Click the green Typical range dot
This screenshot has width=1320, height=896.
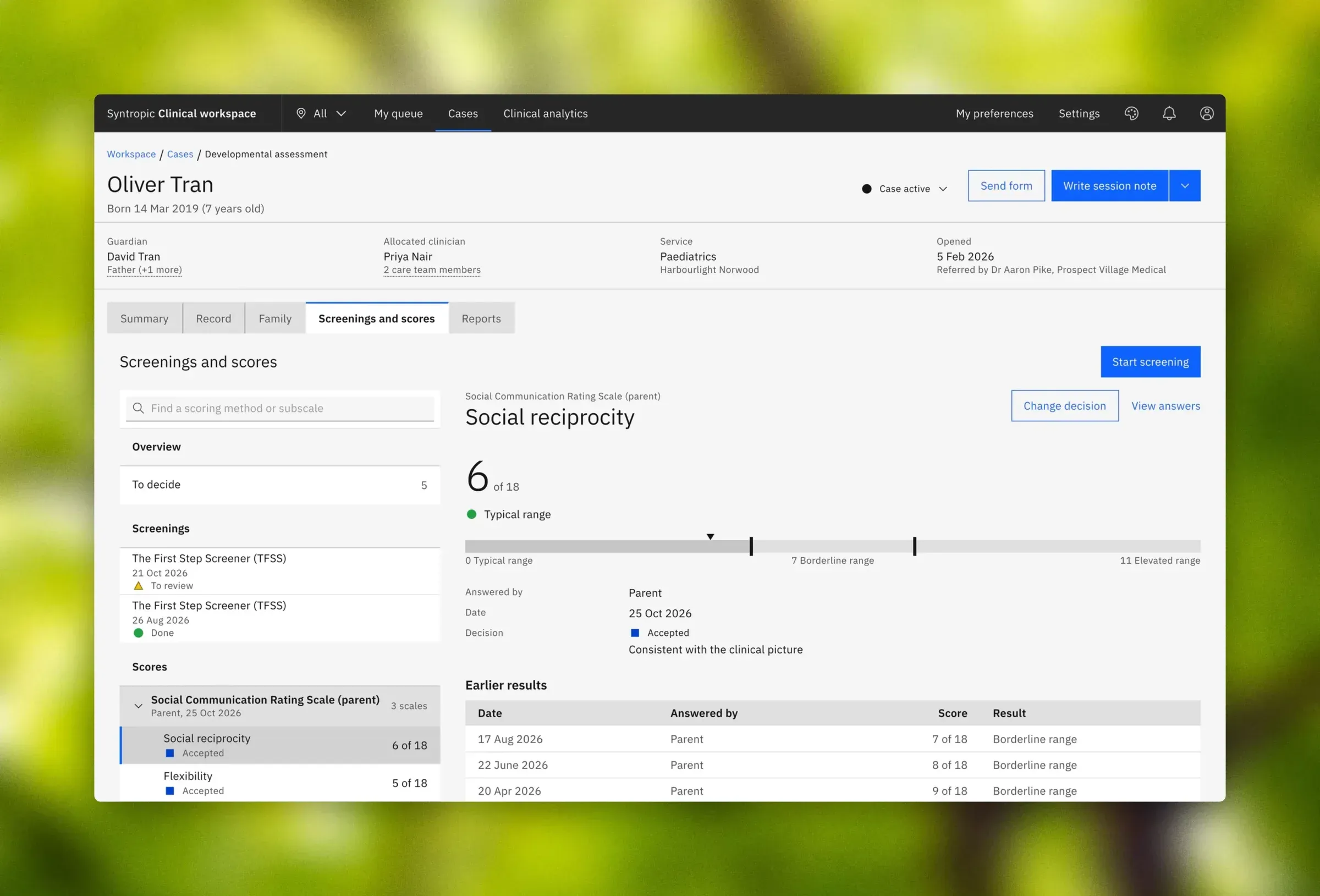click(x=471, y=514)
